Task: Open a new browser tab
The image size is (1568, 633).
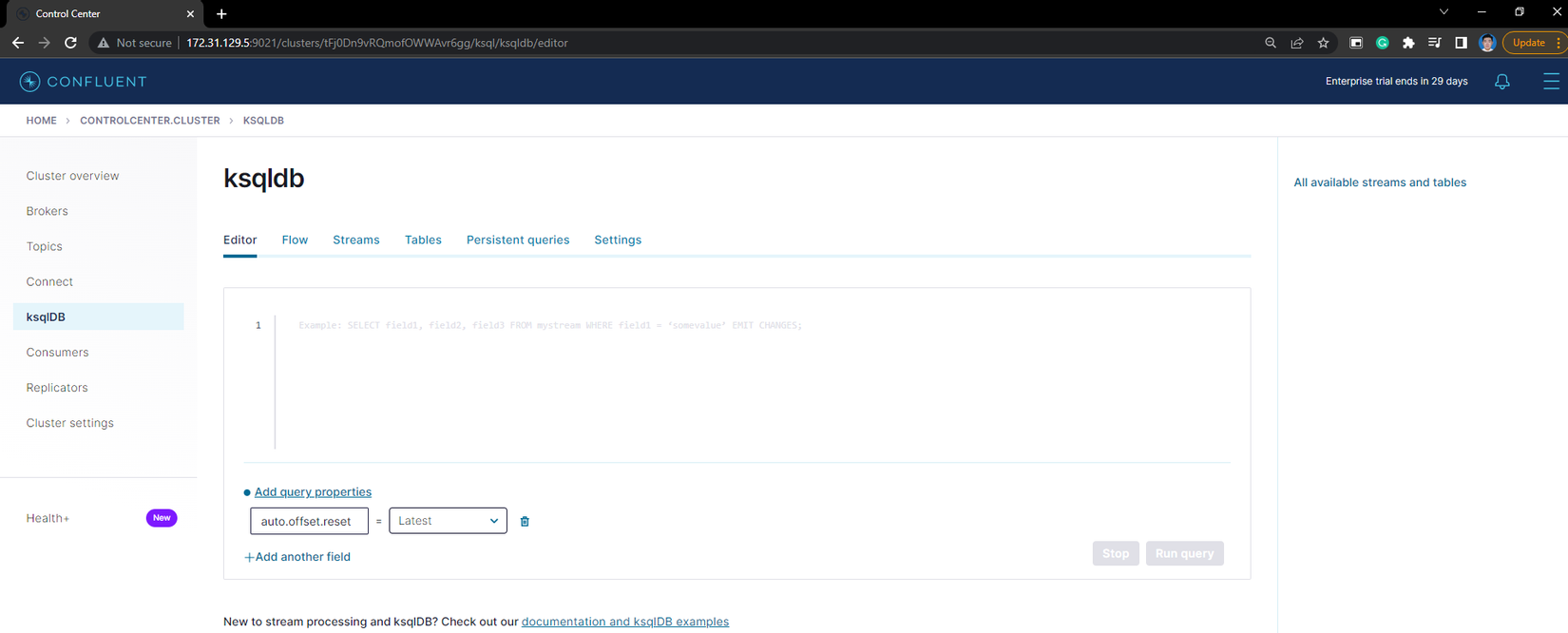Action: (x=221, y=13)
